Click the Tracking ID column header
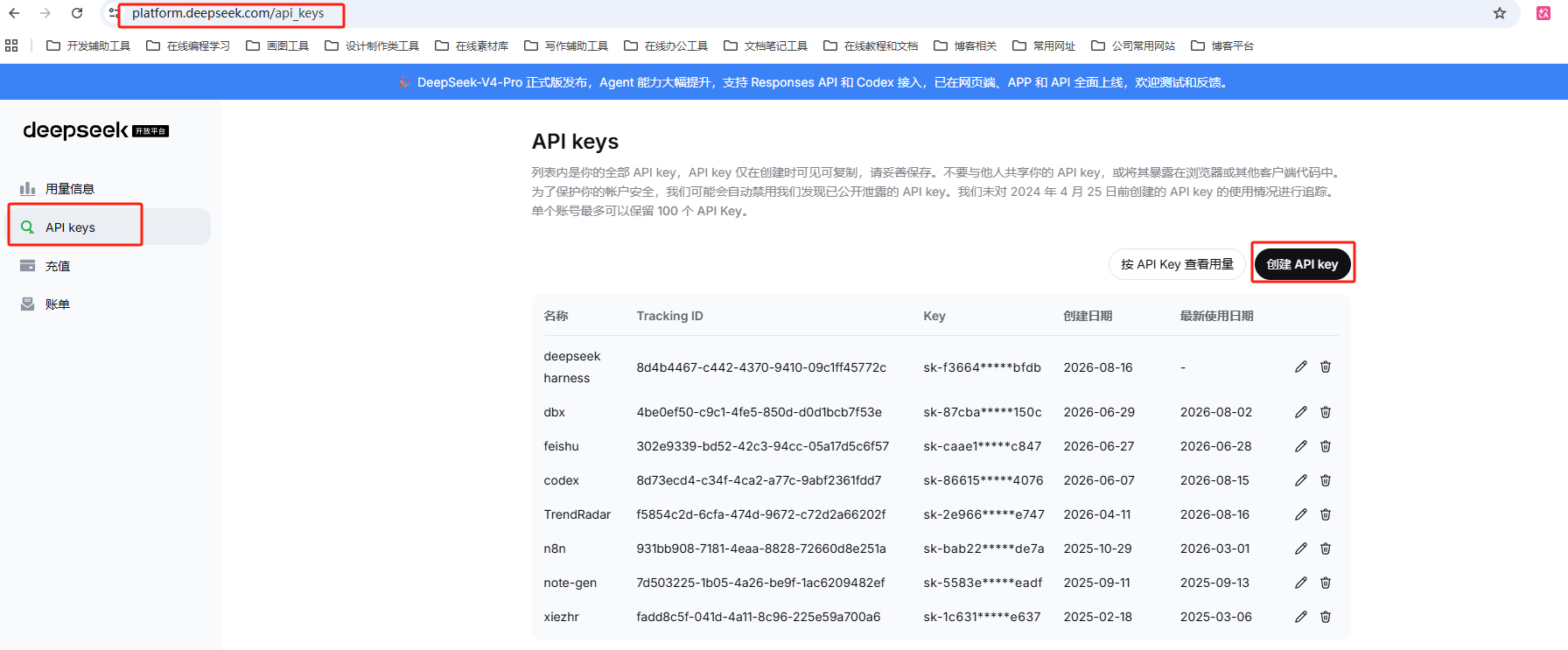This screenshot has height=650, width=1568. click(x=669, y=316)
